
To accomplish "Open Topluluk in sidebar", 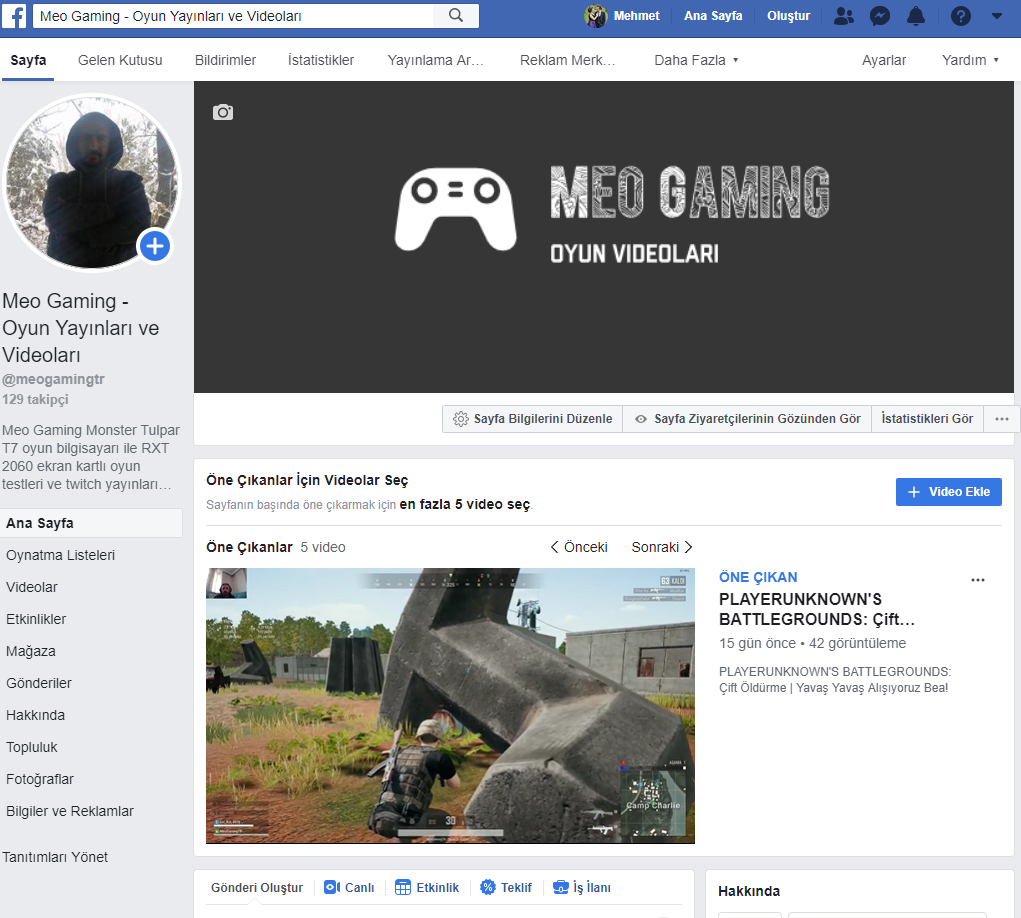I will (31, 747).
